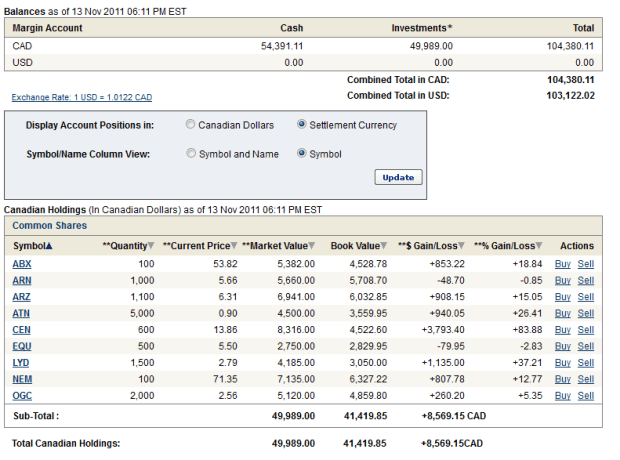Sort holdings by Book Value arrow
This screenshot has width=620, height=460.
tap(384, 246)
